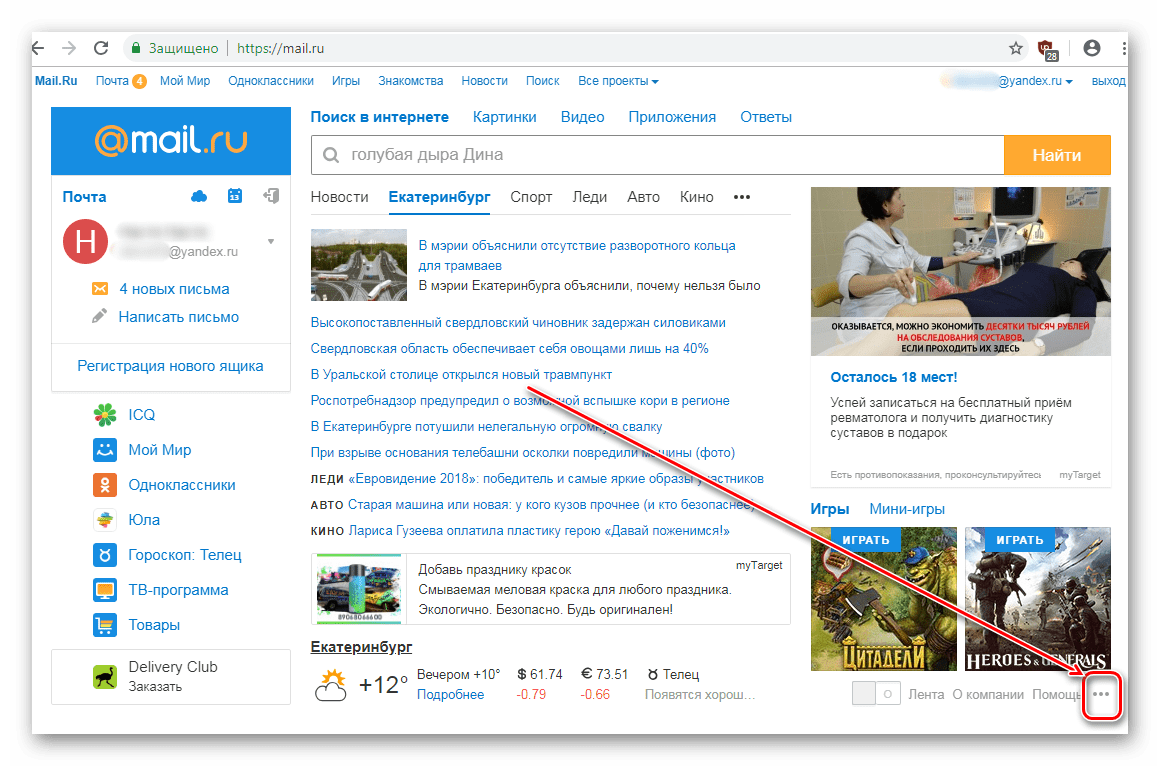Click the orange Найти search button
Screen dimensions: 1160x766
pos(1057,155)
